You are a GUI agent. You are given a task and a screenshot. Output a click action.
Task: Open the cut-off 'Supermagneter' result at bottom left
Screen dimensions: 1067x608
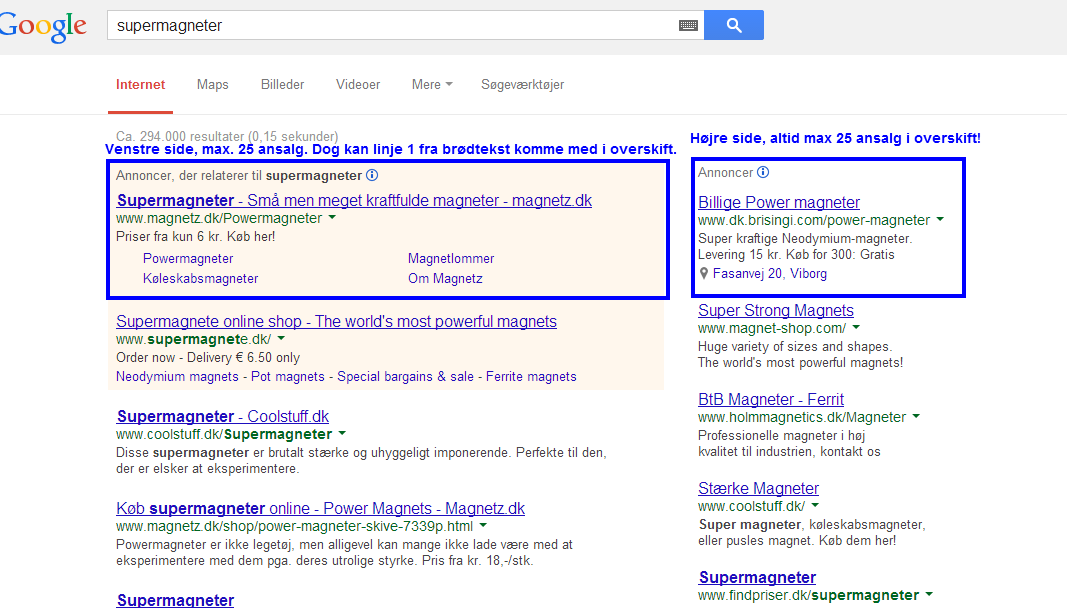(x=176, y=600)
